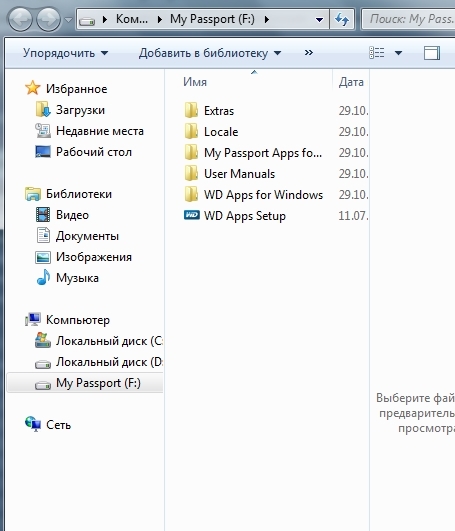Select Библиотеки in navigation pane

point(79,194)
